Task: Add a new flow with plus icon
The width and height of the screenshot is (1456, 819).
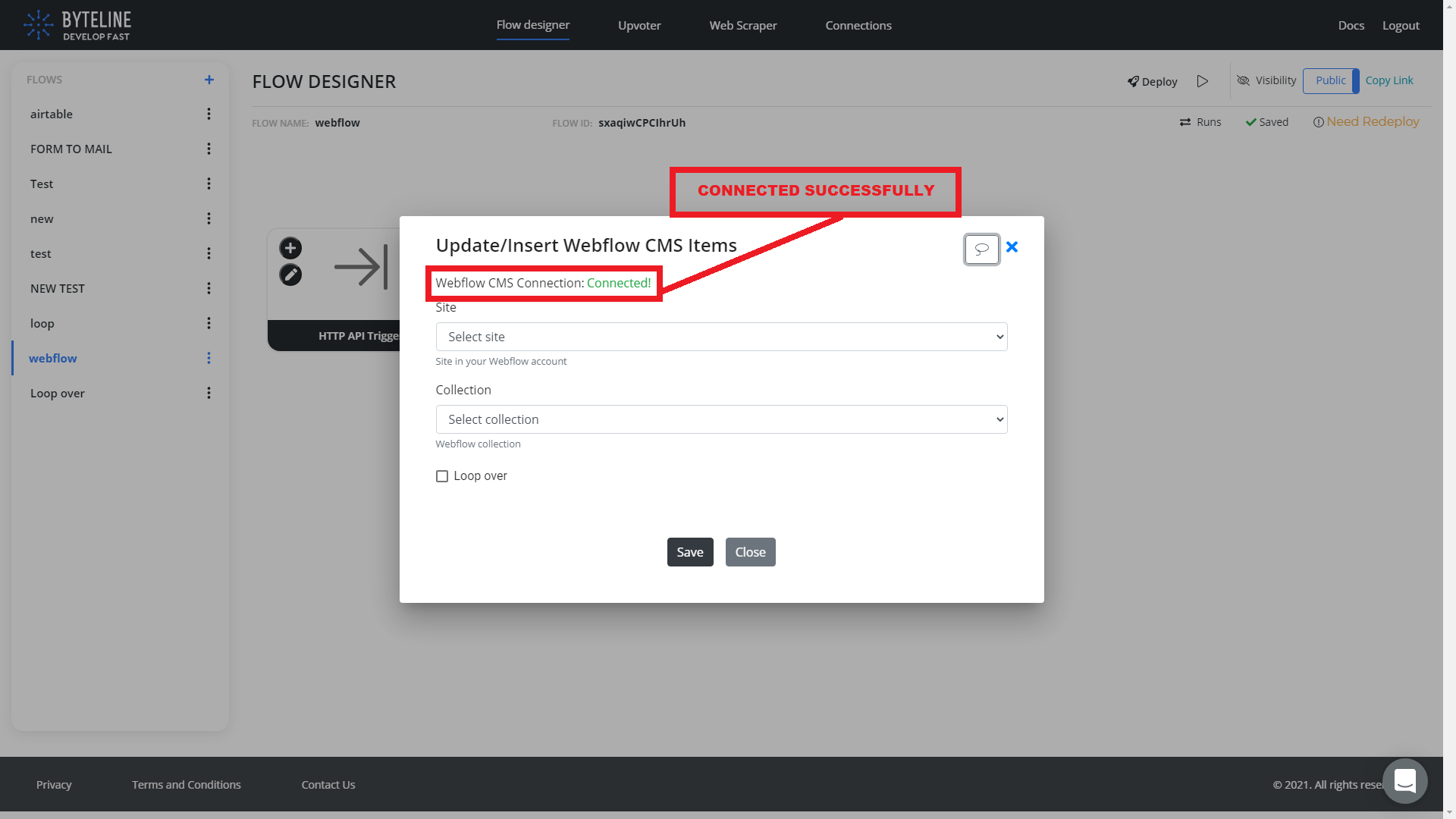Action: click(209, 80)
